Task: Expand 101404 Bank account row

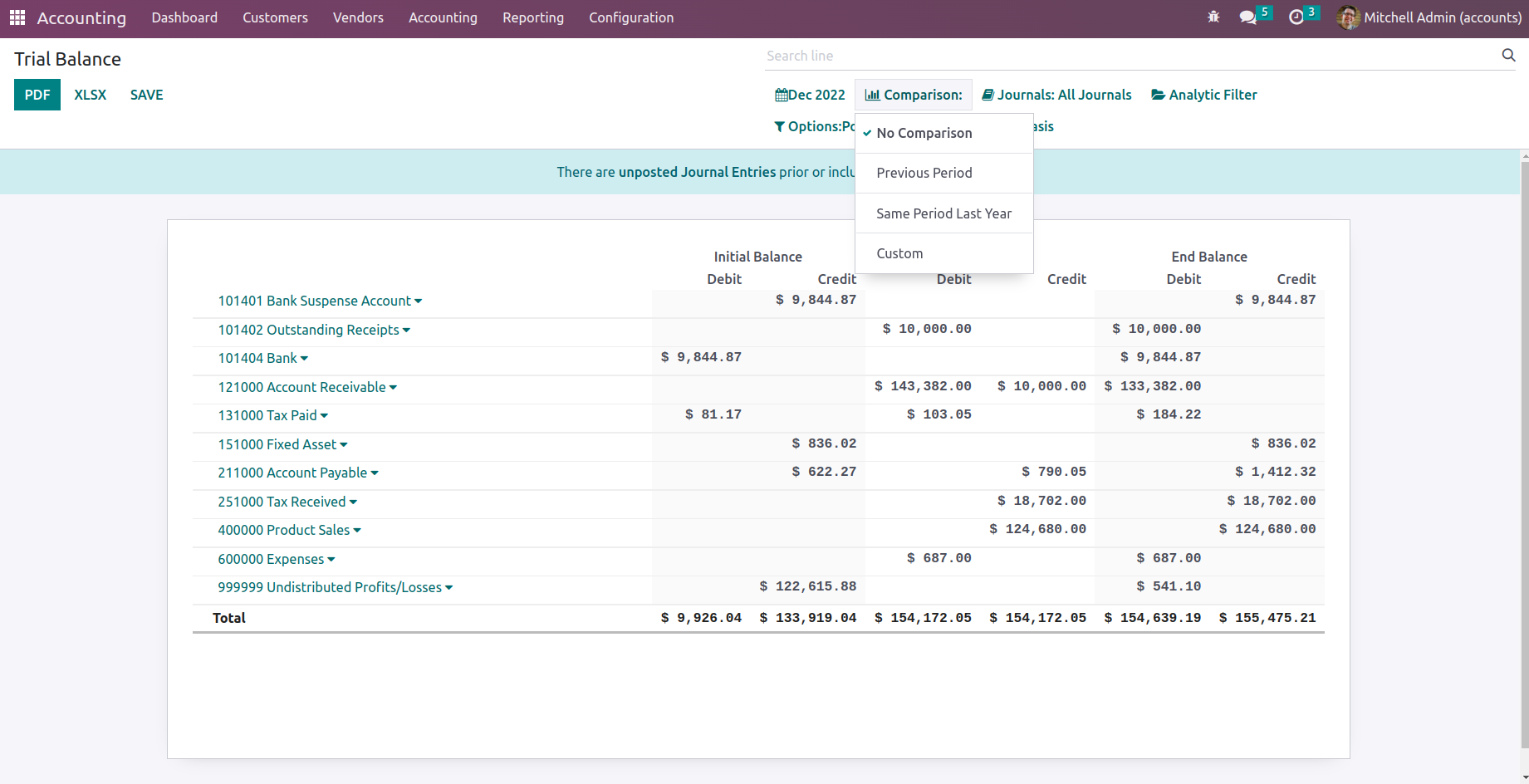Action: [x=262, y=358]
